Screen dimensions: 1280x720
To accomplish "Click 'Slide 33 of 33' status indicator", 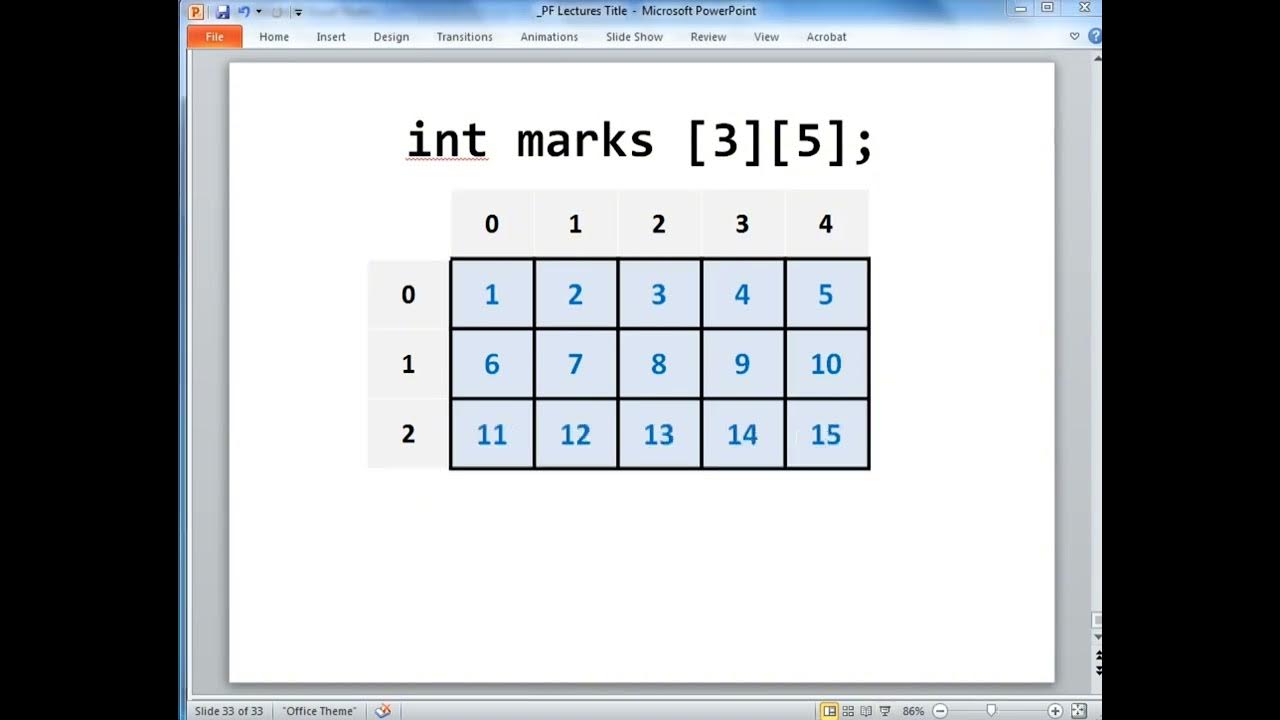I will pos(229,711).
